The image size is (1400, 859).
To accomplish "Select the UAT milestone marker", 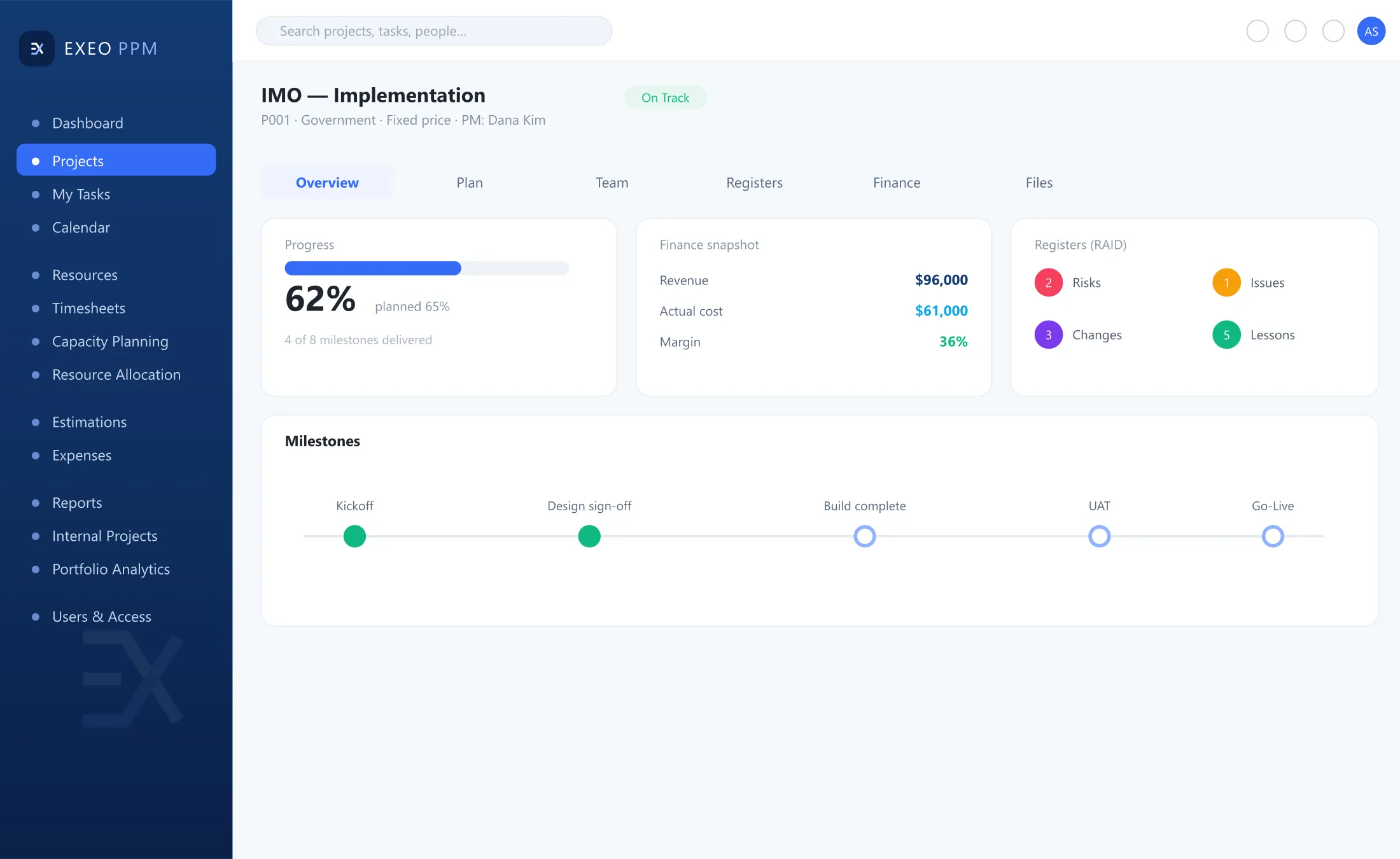I will tap(1099, 536).
